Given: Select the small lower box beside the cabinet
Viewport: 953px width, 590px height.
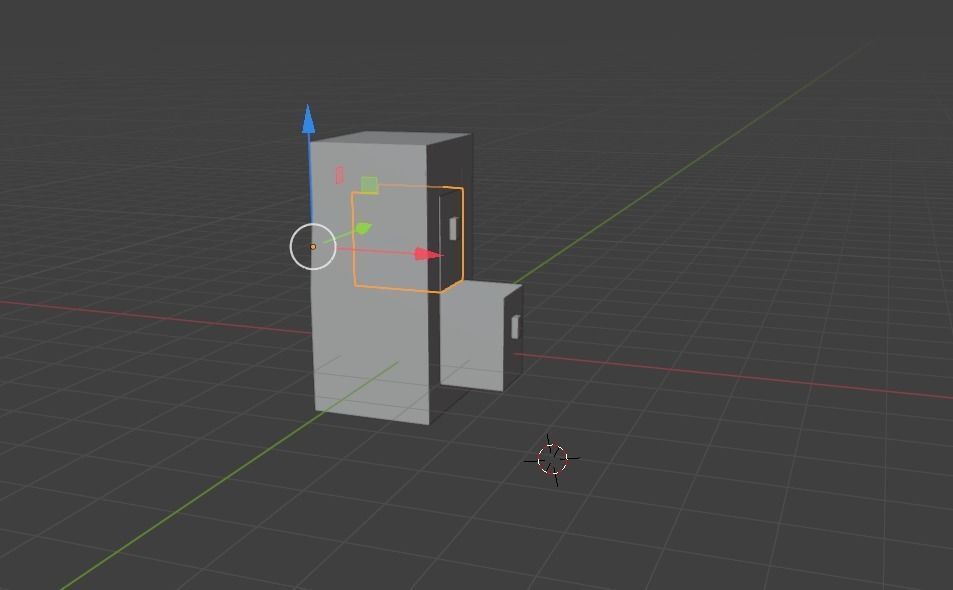Looking at the screenshot, I should coord(480,336).
